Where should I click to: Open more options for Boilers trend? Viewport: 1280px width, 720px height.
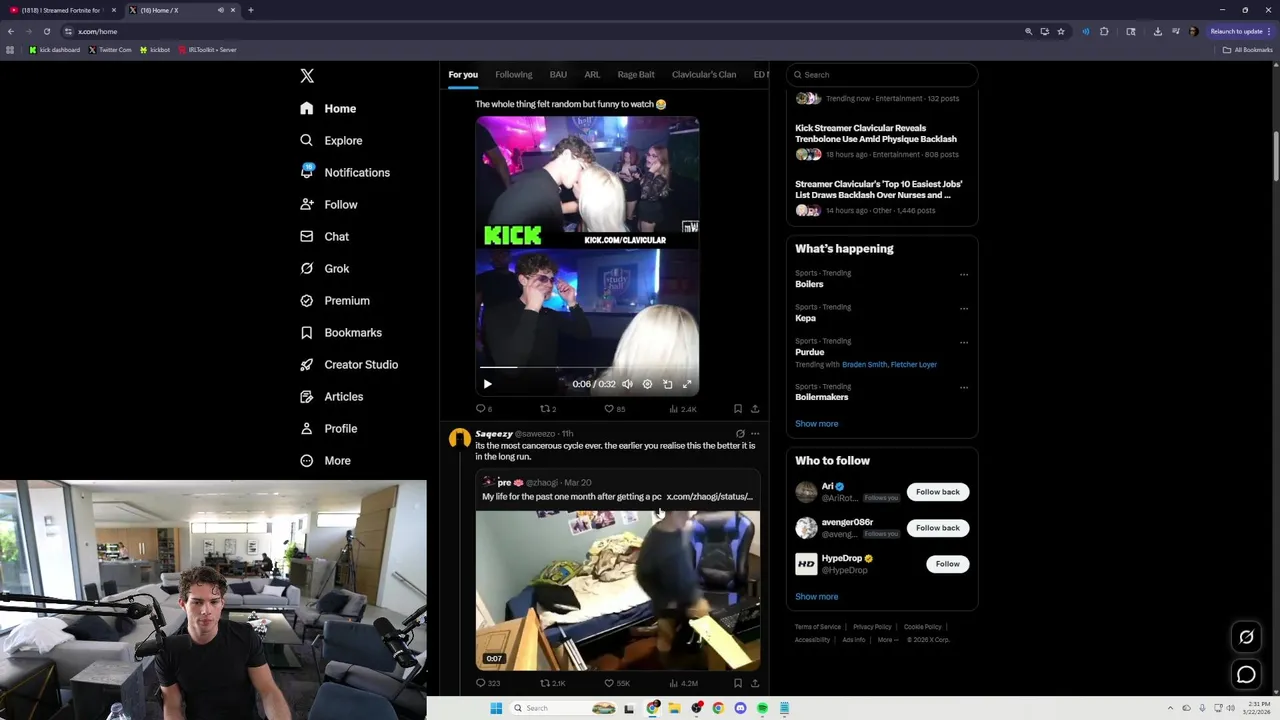tap(964, 274)
